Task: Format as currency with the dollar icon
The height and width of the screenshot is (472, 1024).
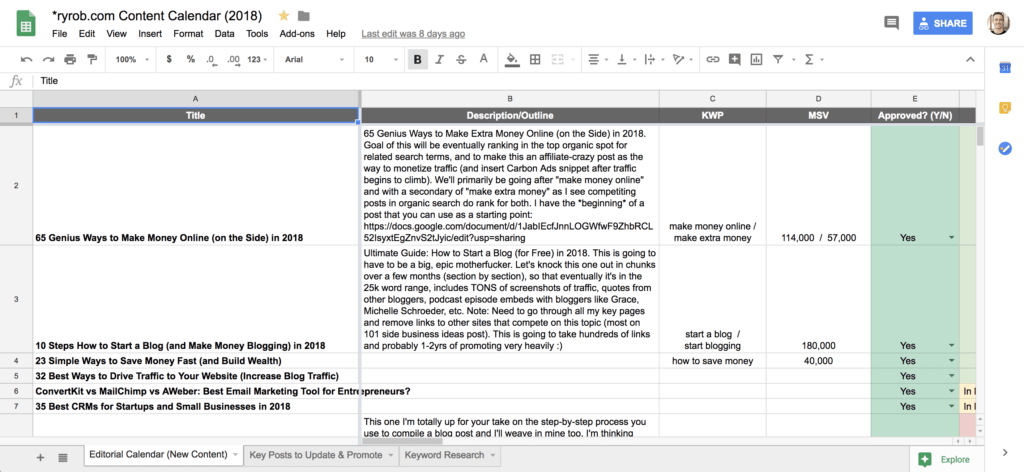Action: 169,59
